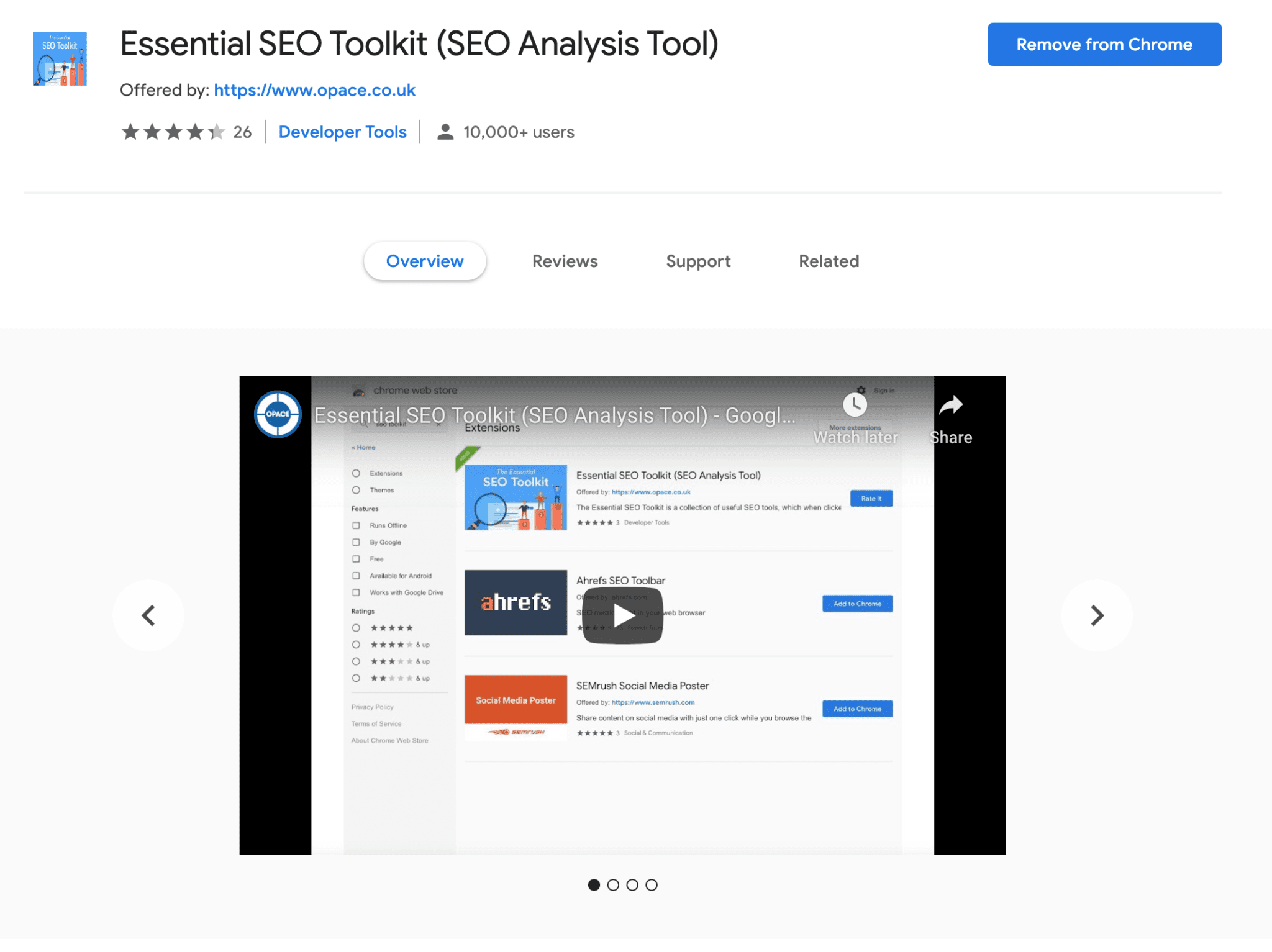Screen dimensions: 1272x952
Task: Click Add to Chrome for Ahrefs SEO Toolbar
Action: 857,604
